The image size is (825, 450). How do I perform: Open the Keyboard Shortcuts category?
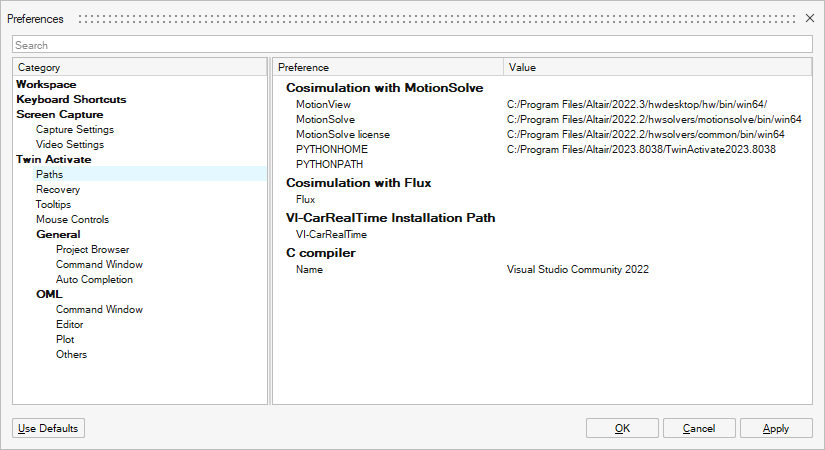(x=71, y=100)
